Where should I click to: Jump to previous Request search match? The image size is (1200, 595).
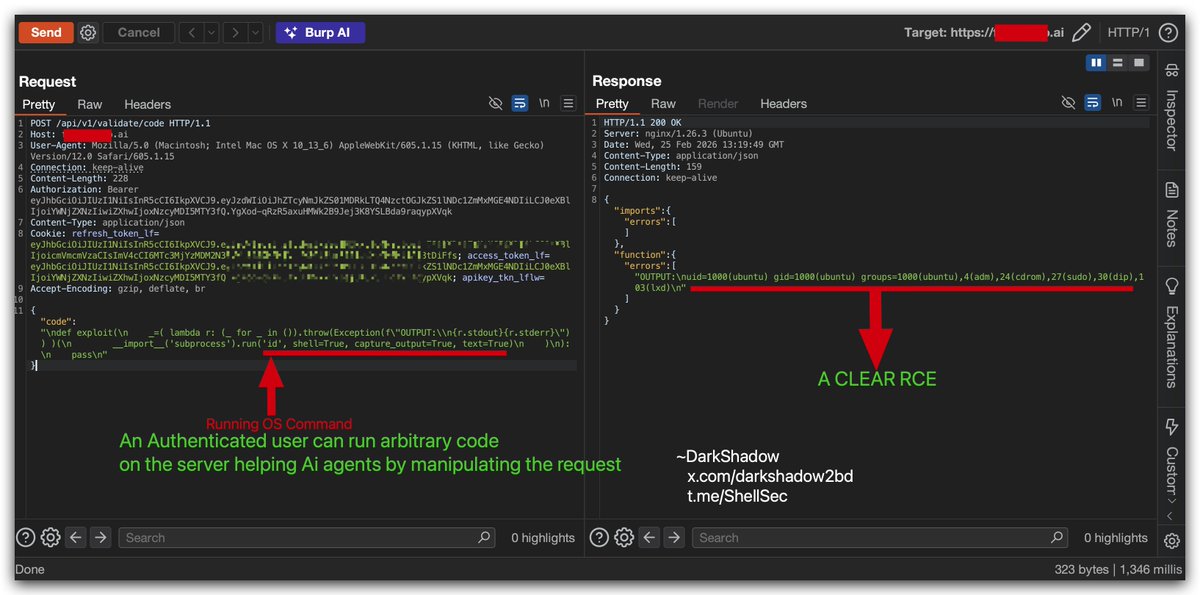tap(76, 538)
